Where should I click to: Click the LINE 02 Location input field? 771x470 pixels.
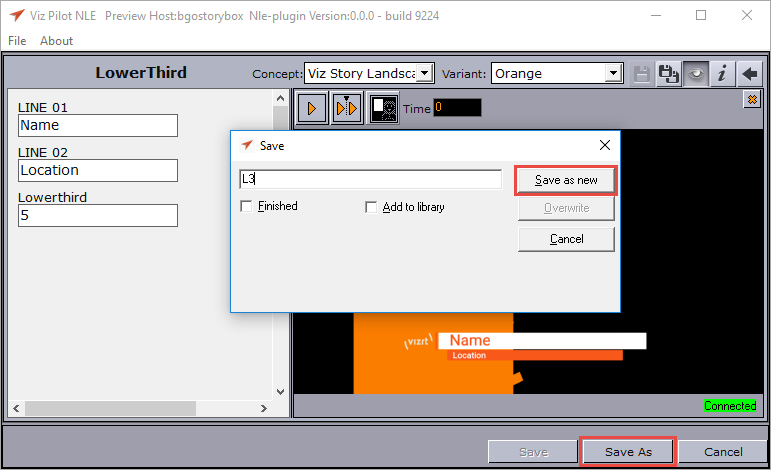pos(98,170)
